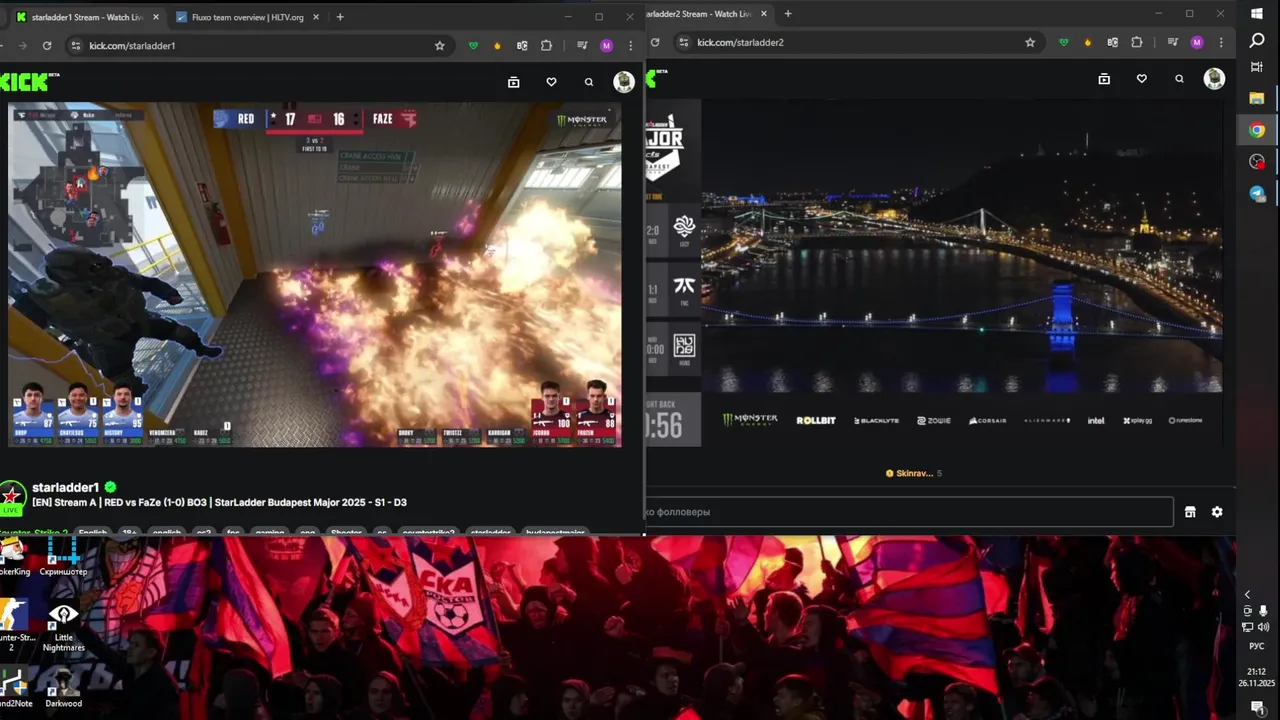Open search on the starladder2 Kick page
The width and height of the screenshot is (1280, 720).
click(1179, 79)
